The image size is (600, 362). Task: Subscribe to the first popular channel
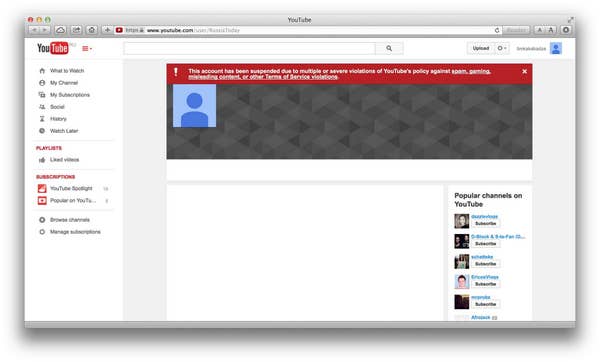485,223
